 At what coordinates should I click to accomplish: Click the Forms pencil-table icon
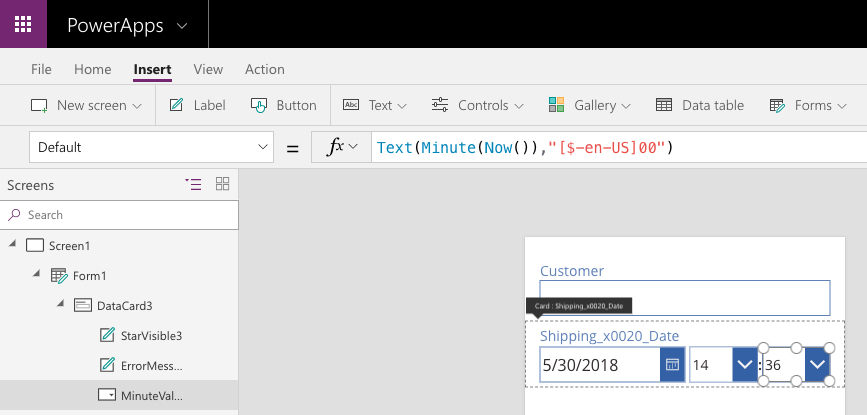coord(777,105)
